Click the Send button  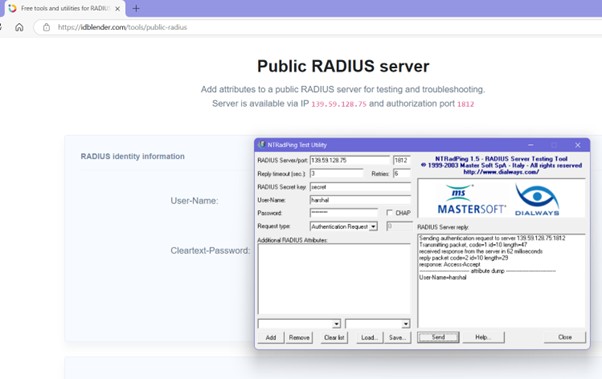[438, 337]
